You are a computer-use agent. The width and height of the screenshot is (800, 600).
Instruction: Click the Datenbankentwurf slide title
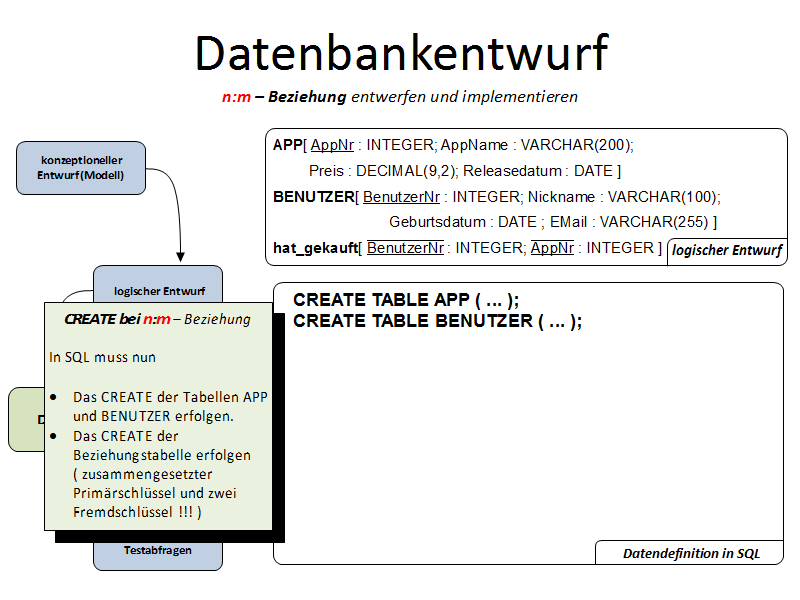click(400, 53)
